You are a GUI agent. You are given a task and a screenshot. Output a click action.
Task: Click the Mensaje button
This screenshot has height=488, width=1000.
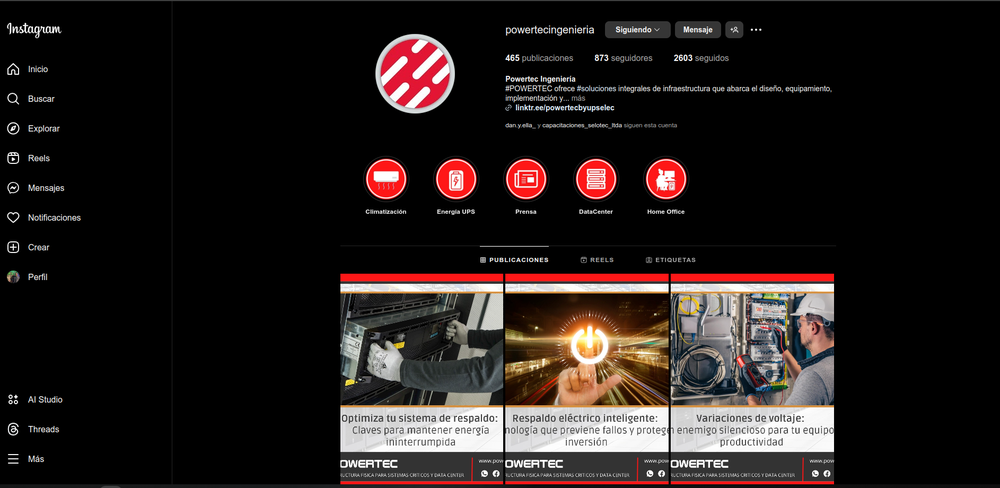click(x=698, y=29)
